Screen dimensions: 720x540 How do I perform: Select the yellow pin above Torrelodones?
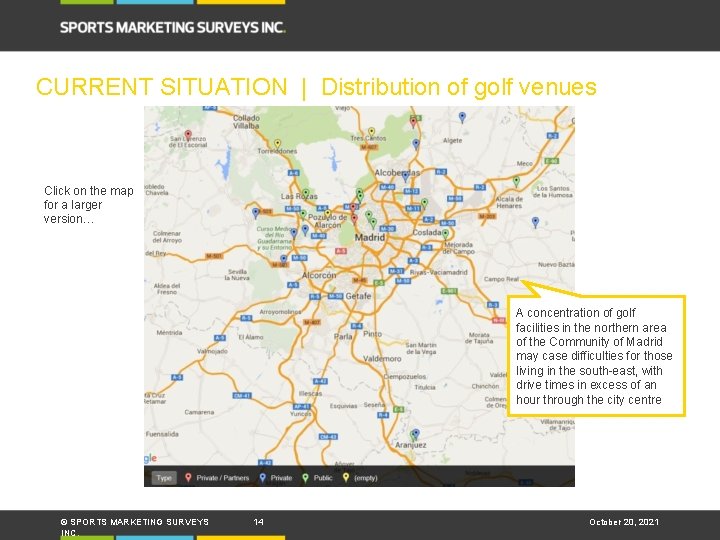tap(277, 144)
